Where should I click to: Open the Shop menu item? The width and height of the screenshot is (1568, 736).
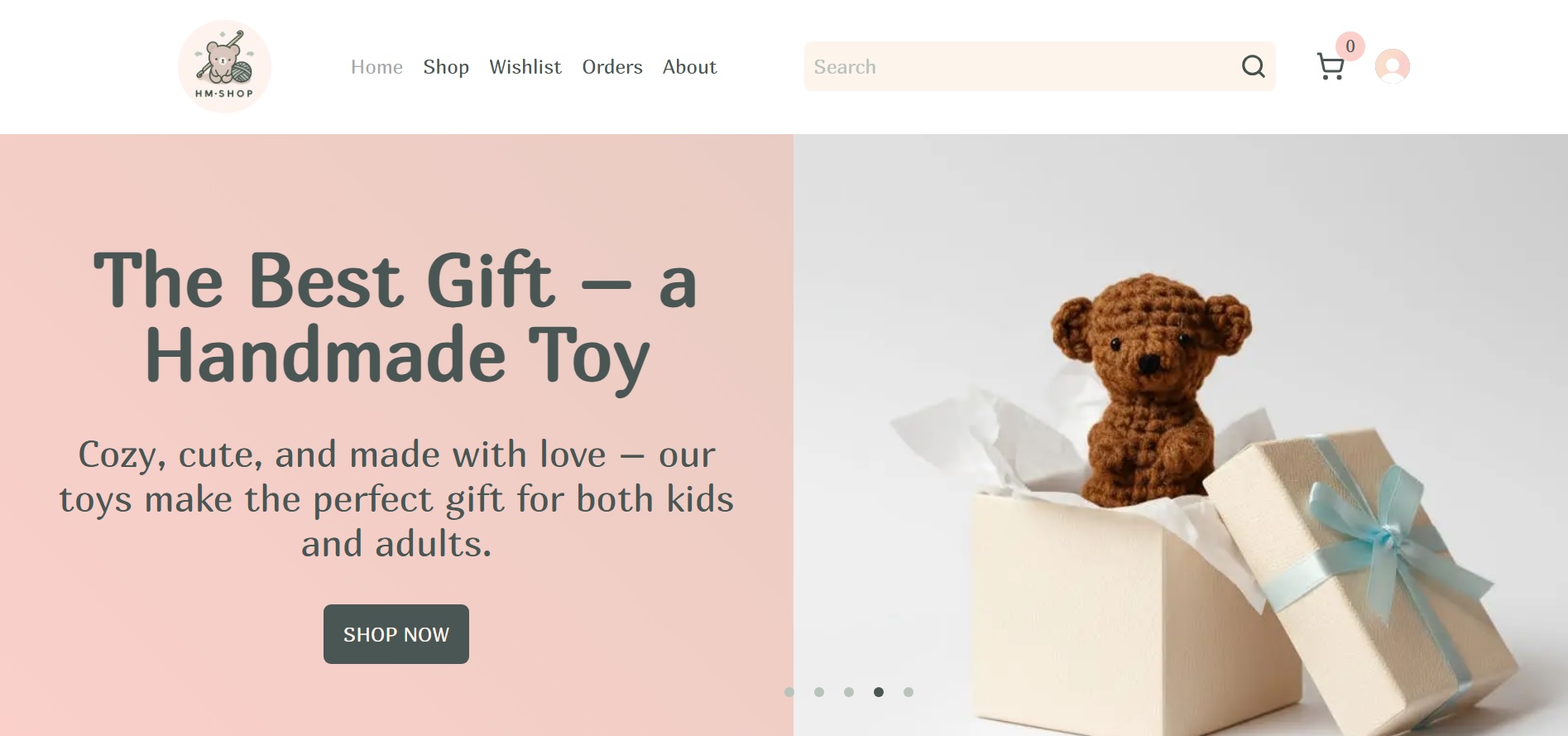tap(446, 67)
